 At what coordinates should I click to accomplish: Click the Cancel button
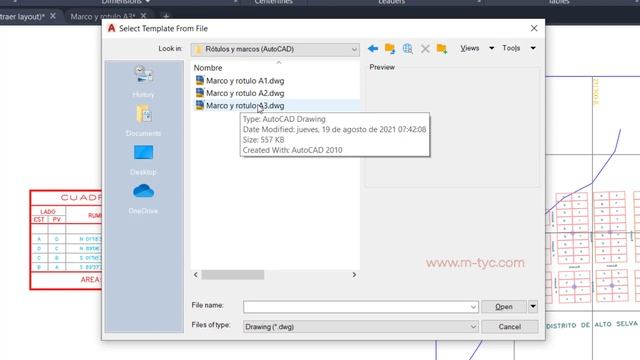click(x=509, y=327)
